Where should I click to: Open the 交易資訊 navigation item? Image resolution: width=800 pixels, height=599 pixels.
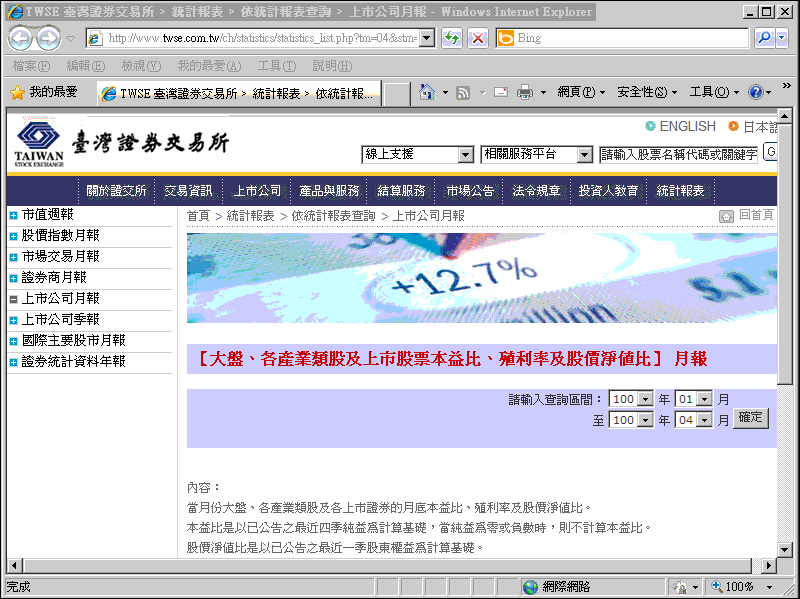coord(188,191)
